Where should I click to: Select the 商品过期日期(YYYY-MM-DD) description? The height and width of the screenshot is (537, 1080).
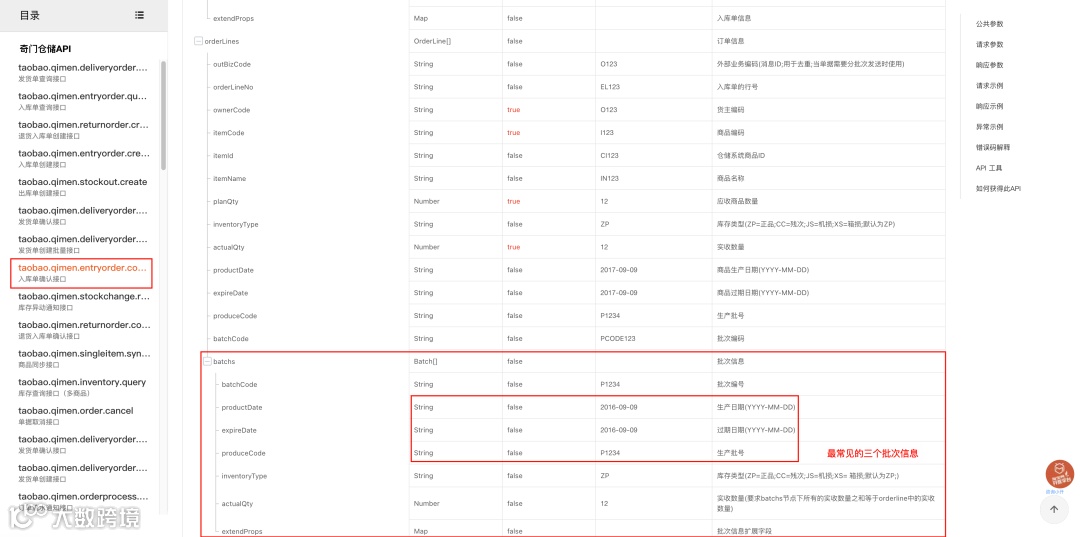coord(762,293)
